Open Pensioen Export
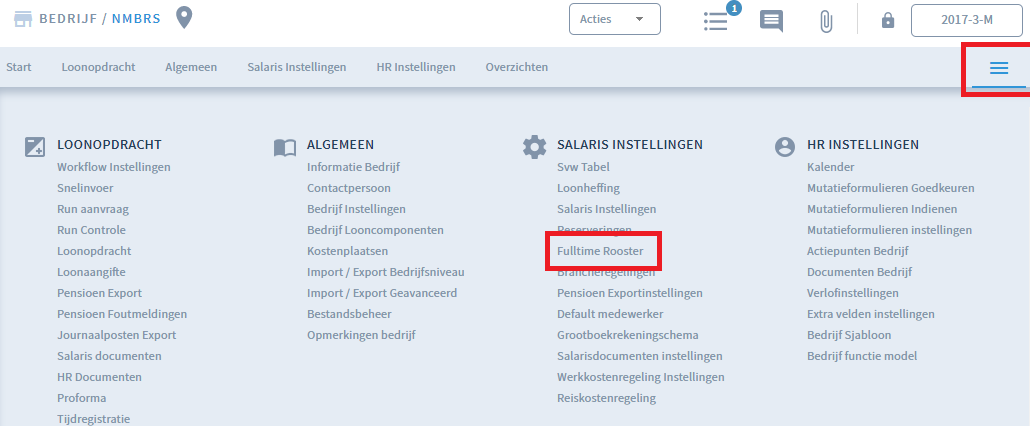The image size is (1030, 426). (99, 293)
